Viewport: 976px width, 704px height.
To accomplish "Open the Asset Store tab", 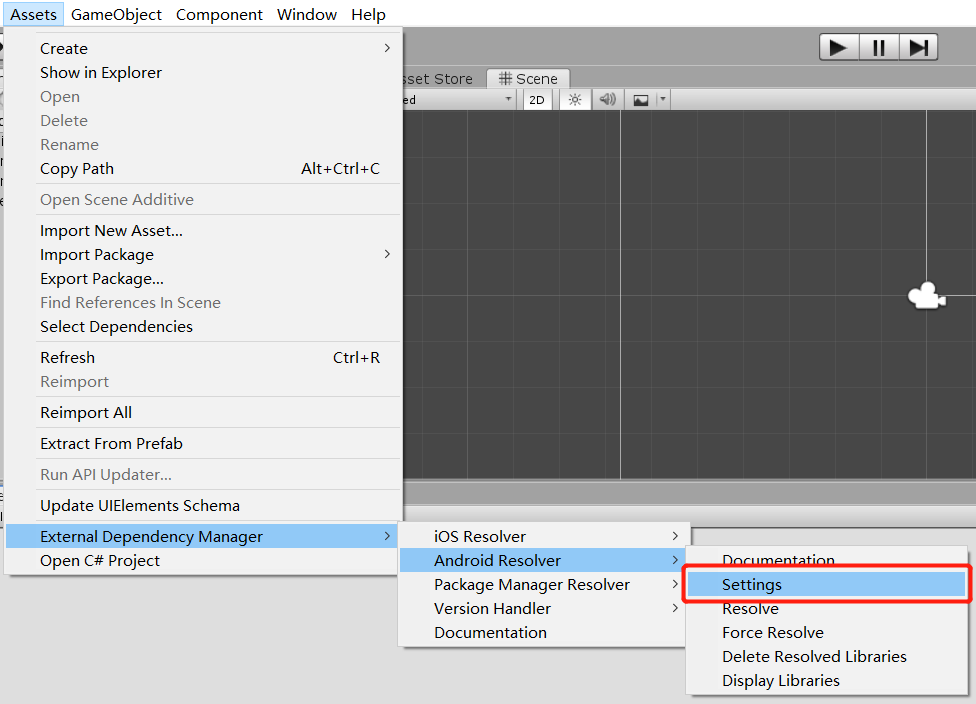I will click(438, 79).
